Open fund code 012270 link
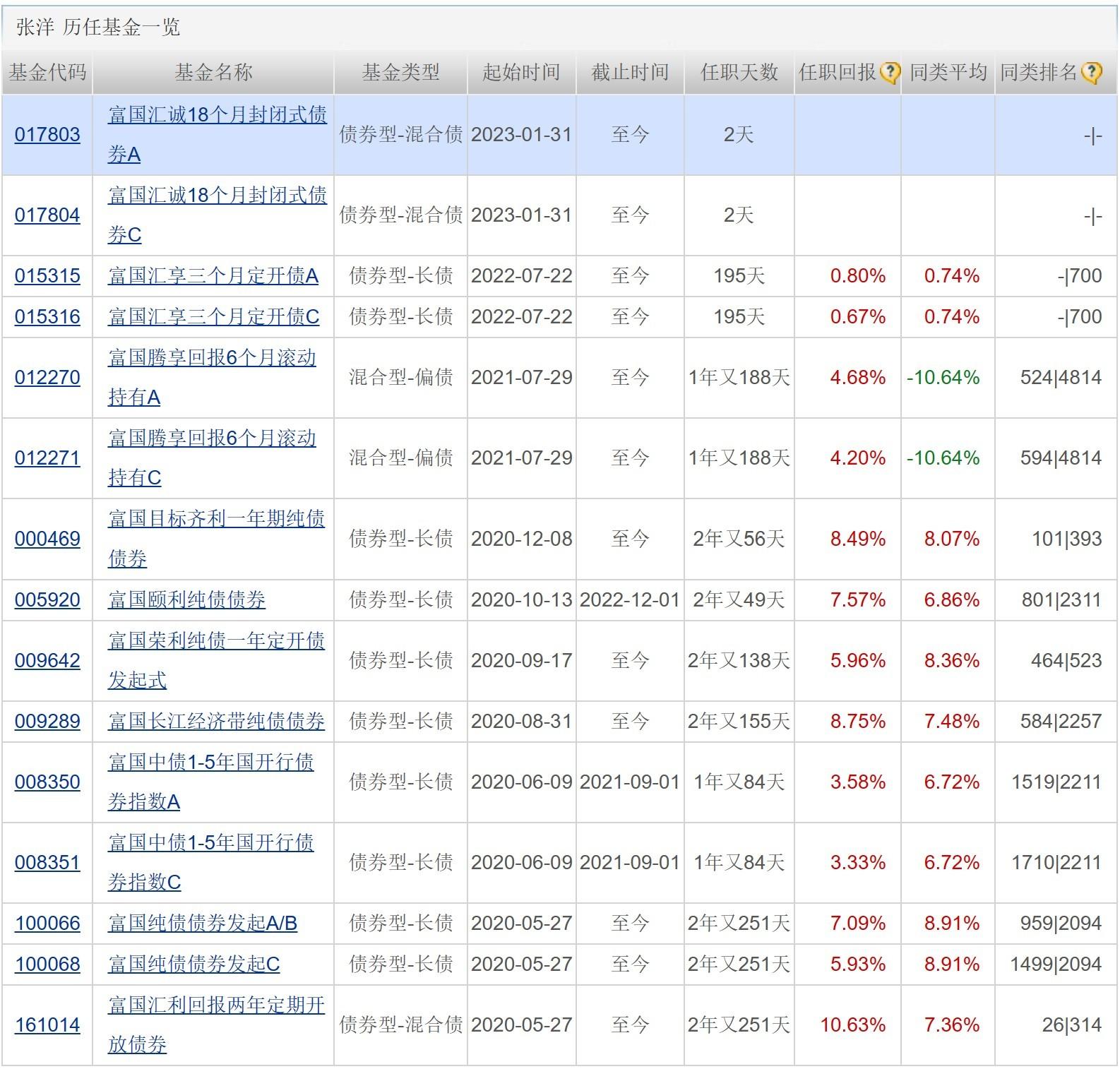 (x=47, y=378)
